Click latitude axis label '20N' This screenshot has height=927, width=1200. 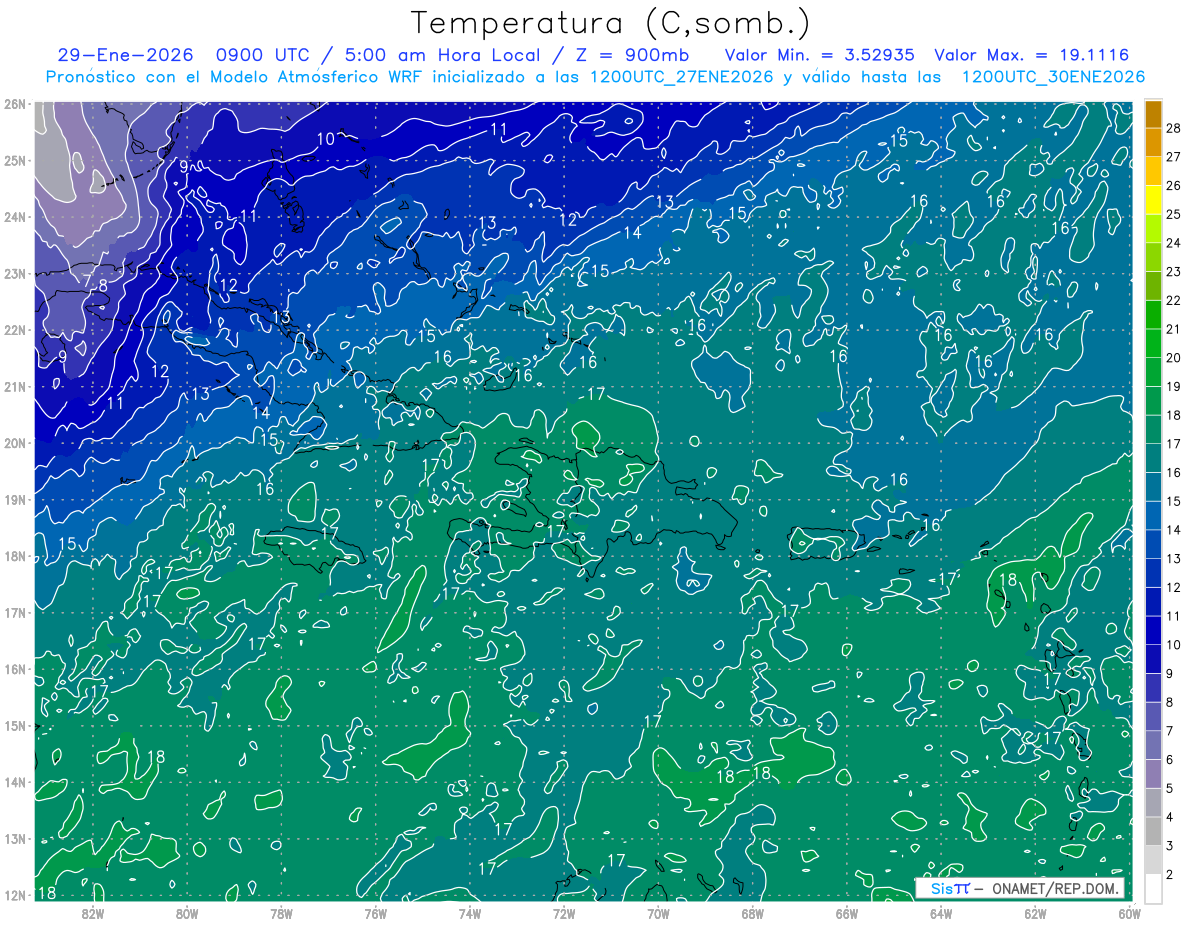point(14,443)
